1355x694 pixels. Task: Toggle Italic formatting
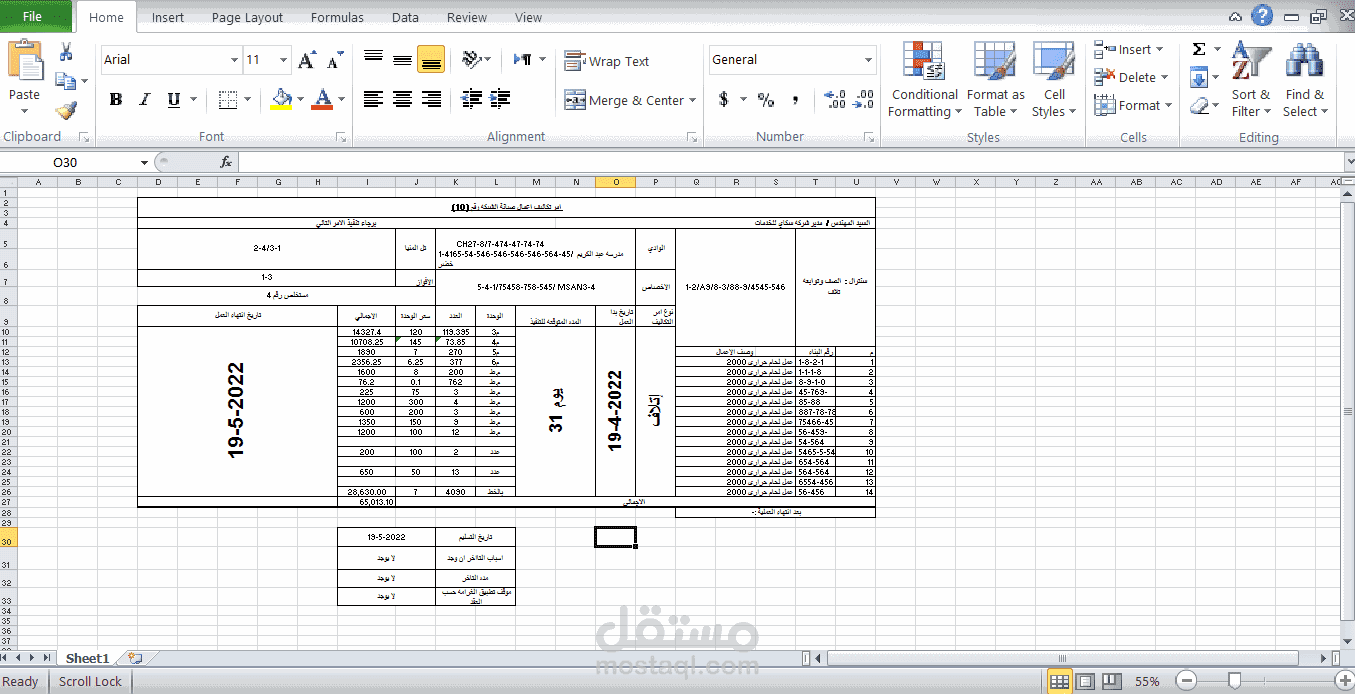pyautogui.click(x=145, y=99)
